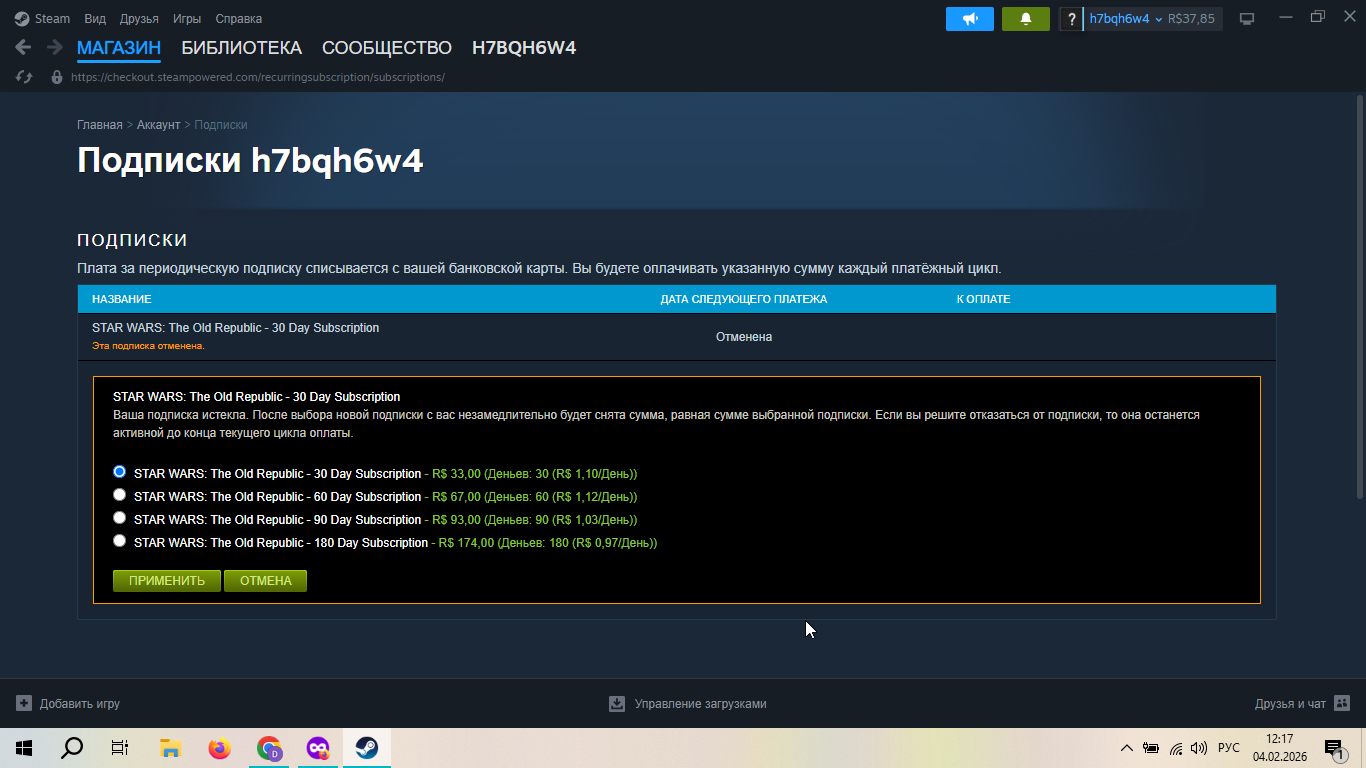Viewport: 1366px width, 768px height.
Task: Click the Отменена status cell
Action: (744, 337)
